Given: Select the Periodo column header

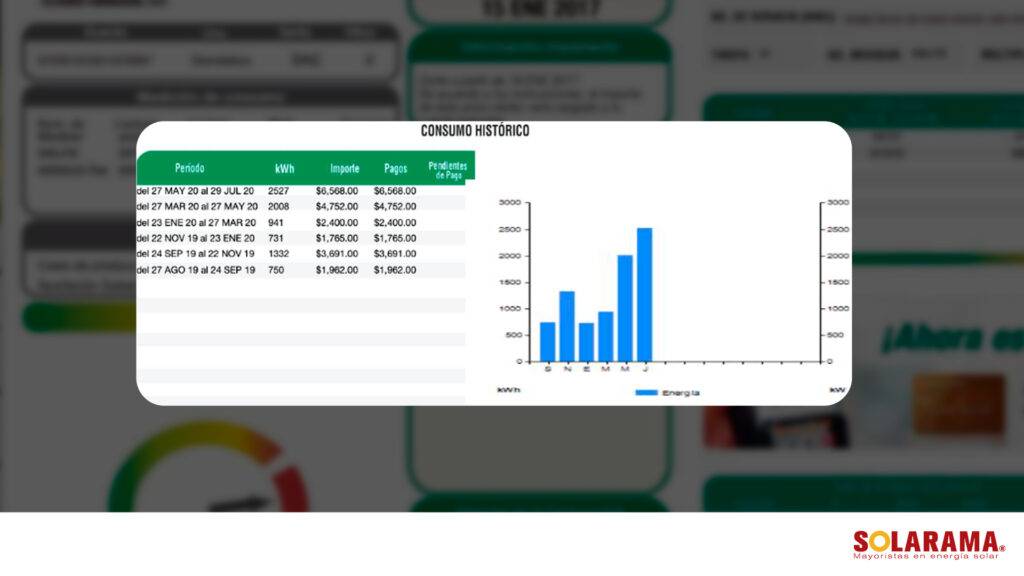Looking at the screenshot, I should tap(189, 168).
